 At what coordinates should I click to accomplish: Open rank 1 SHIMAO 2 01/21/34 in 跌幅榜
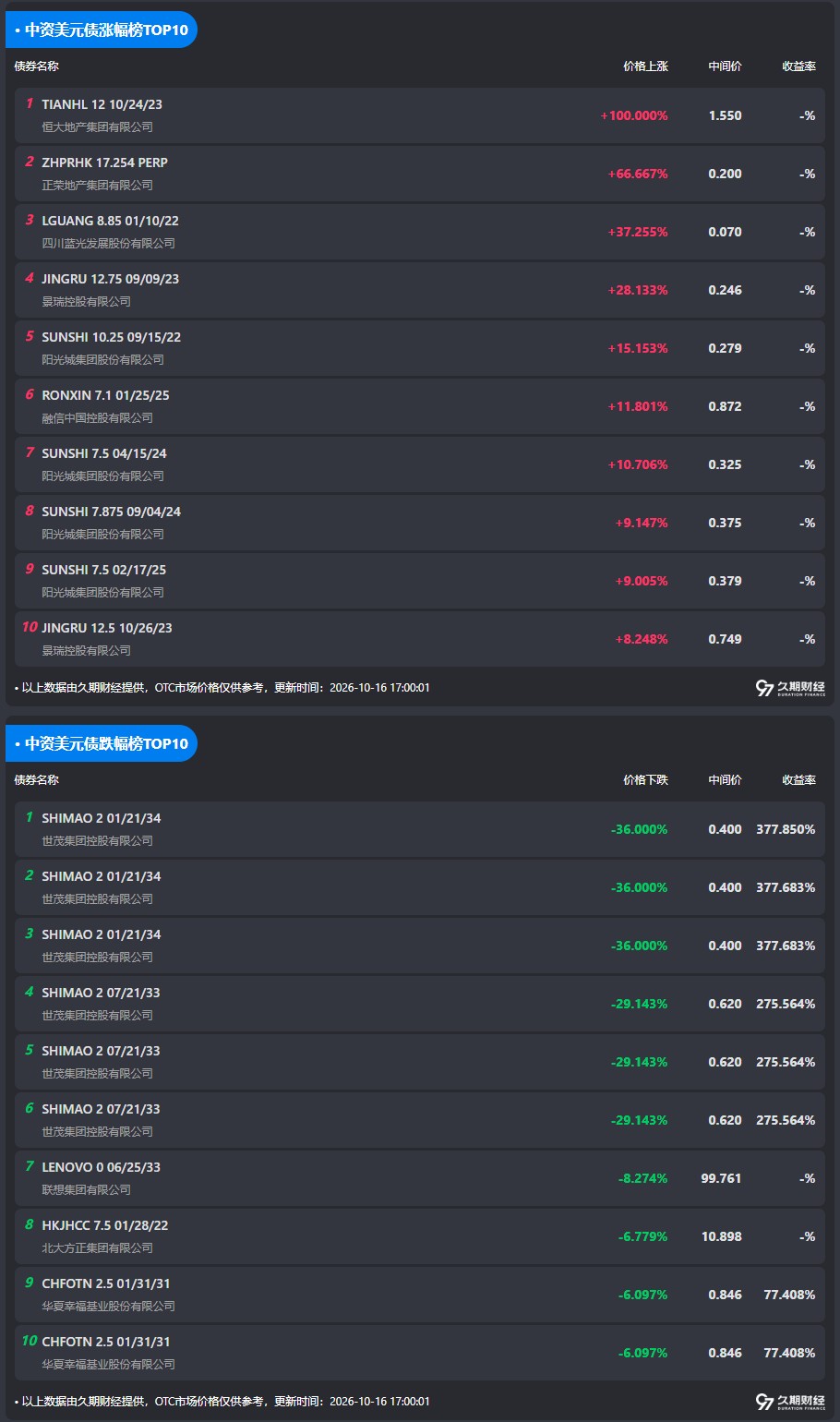(420, 829)
